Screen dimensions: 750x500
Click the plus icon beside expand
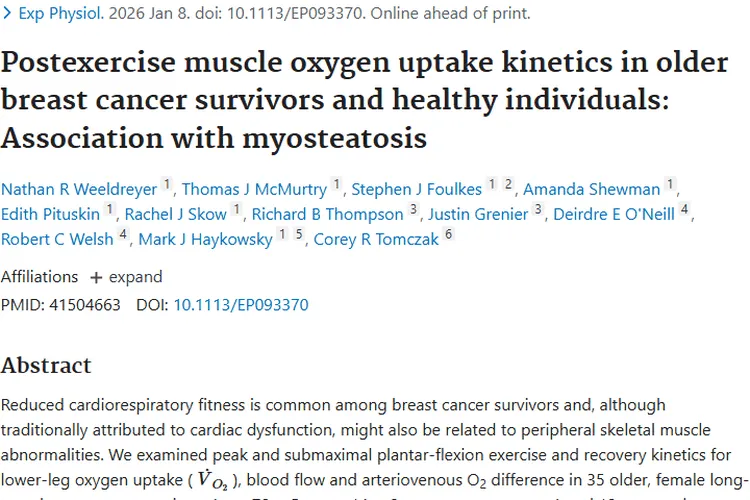point(96,278)
